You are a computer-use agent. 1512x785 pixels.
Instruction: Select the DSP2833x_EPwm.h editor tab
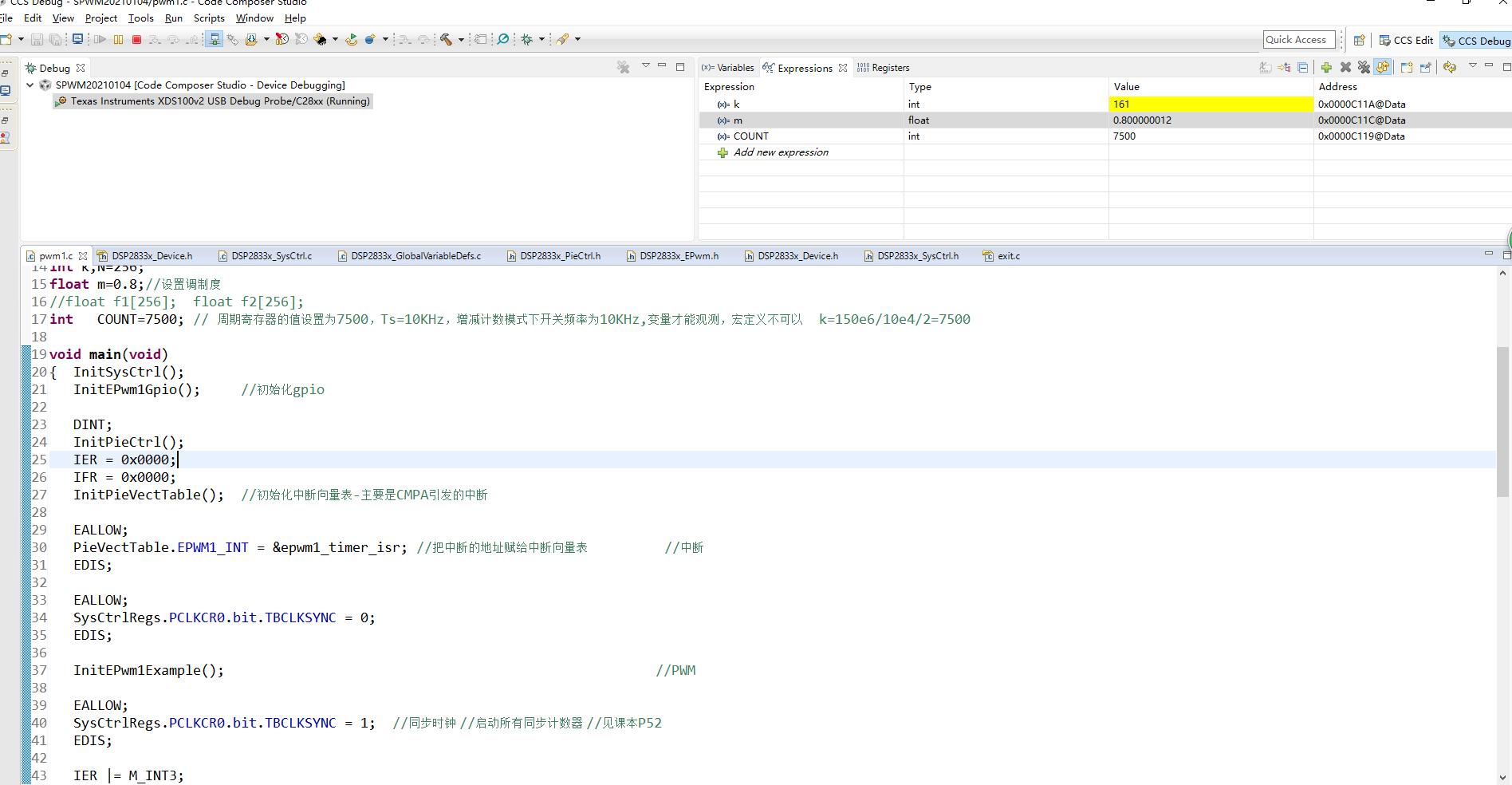(x=678, y=255)
